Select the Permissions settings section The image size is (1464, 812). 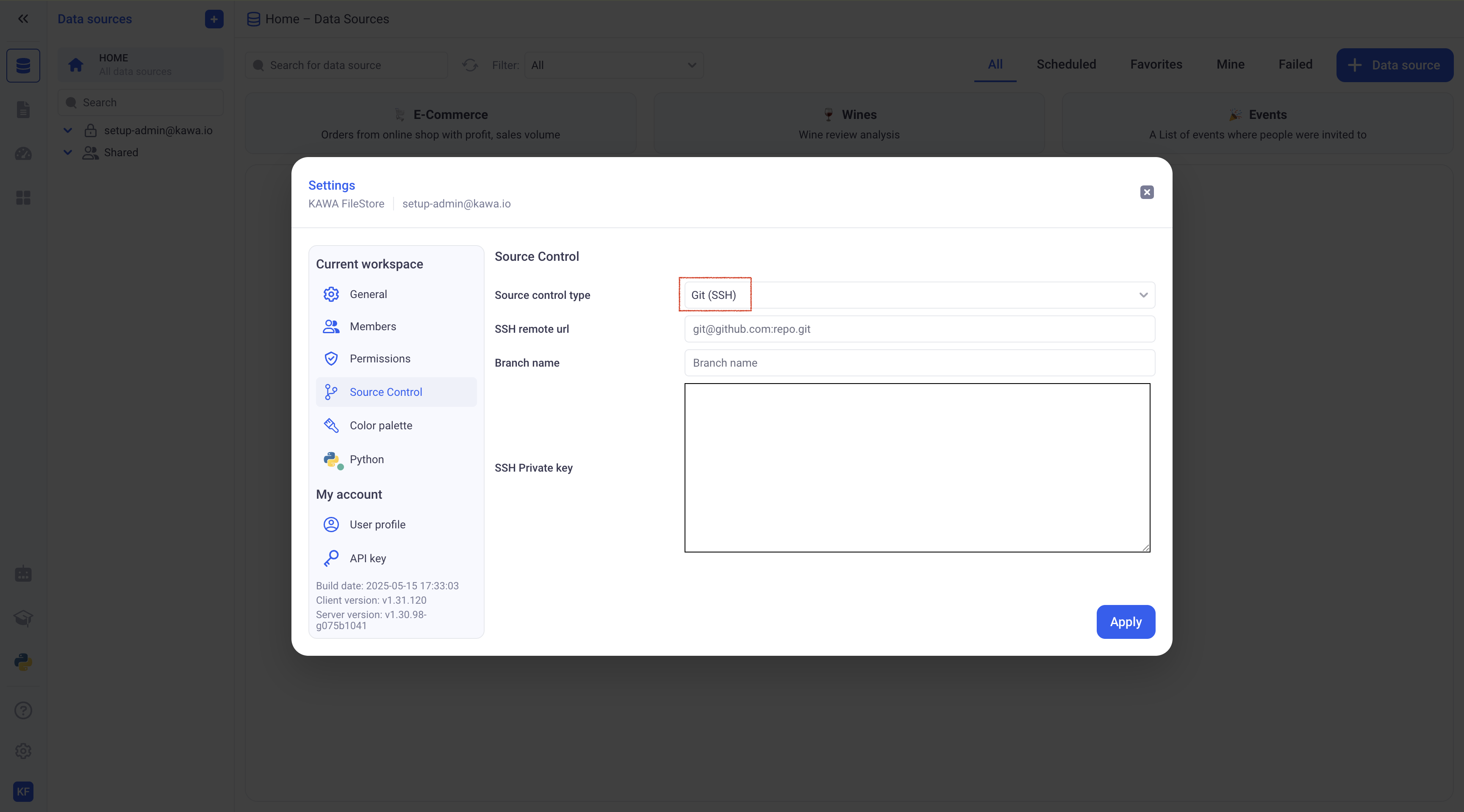tap(380, 358)
